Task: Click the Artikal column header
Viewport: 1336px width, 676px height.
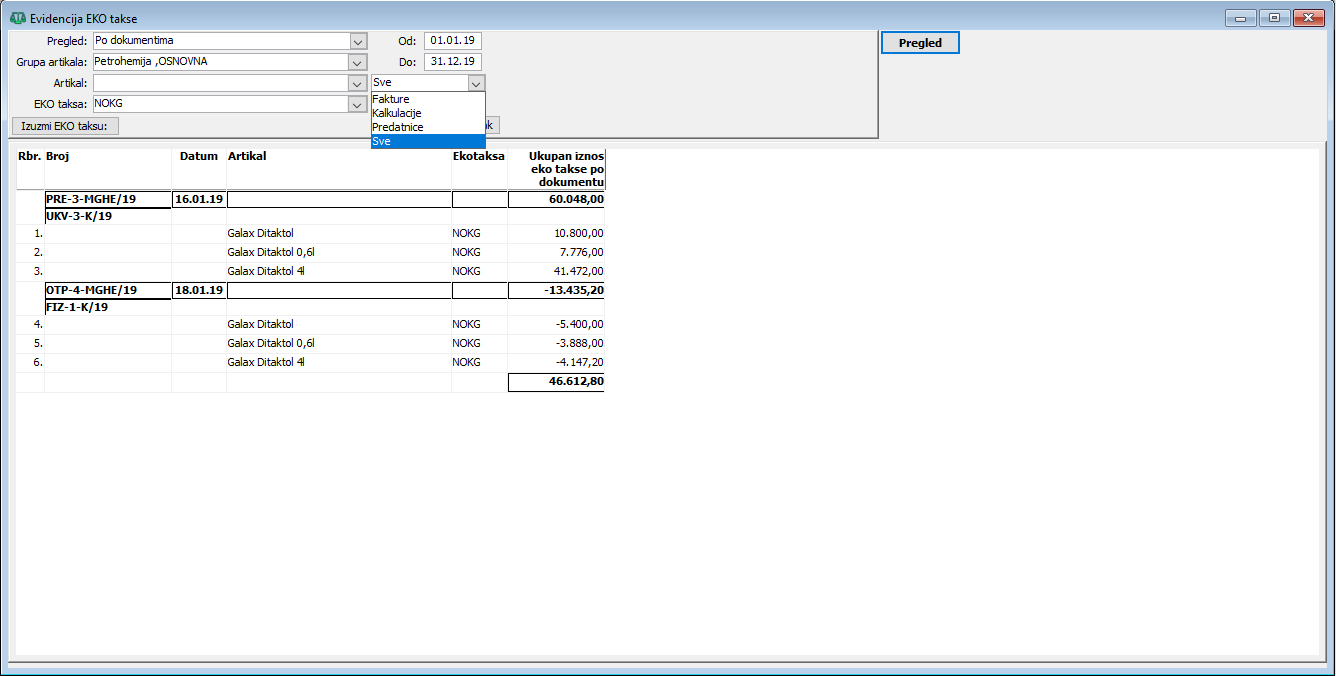Action: [247, 156]
